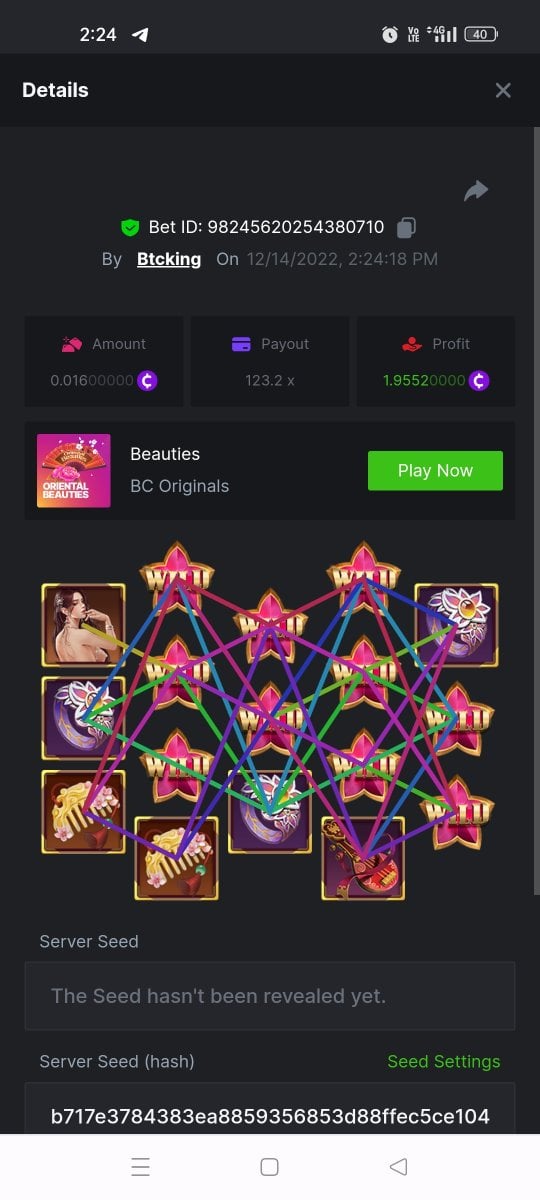This screenshot has height=1200, width=540.
Task: Tap the guitar instrument slot symbol
Action: 363,858
